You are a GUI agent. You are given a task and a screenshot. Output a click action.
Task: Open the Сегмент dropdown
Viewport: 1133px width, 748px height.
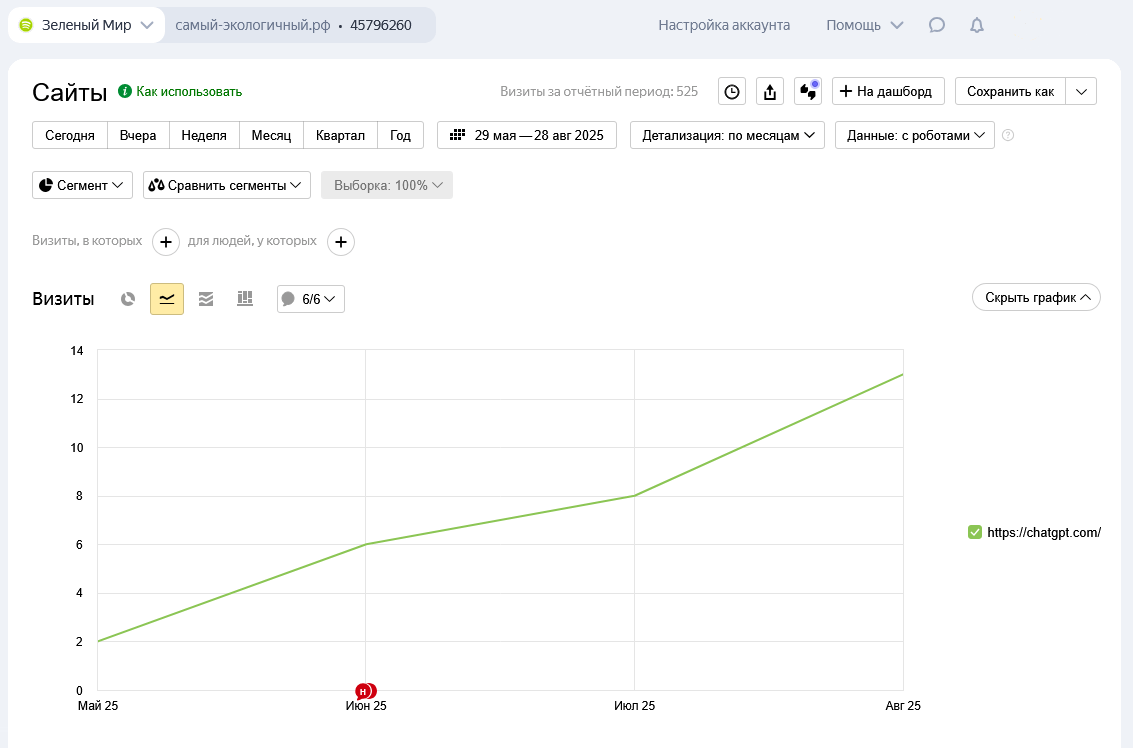83,185
